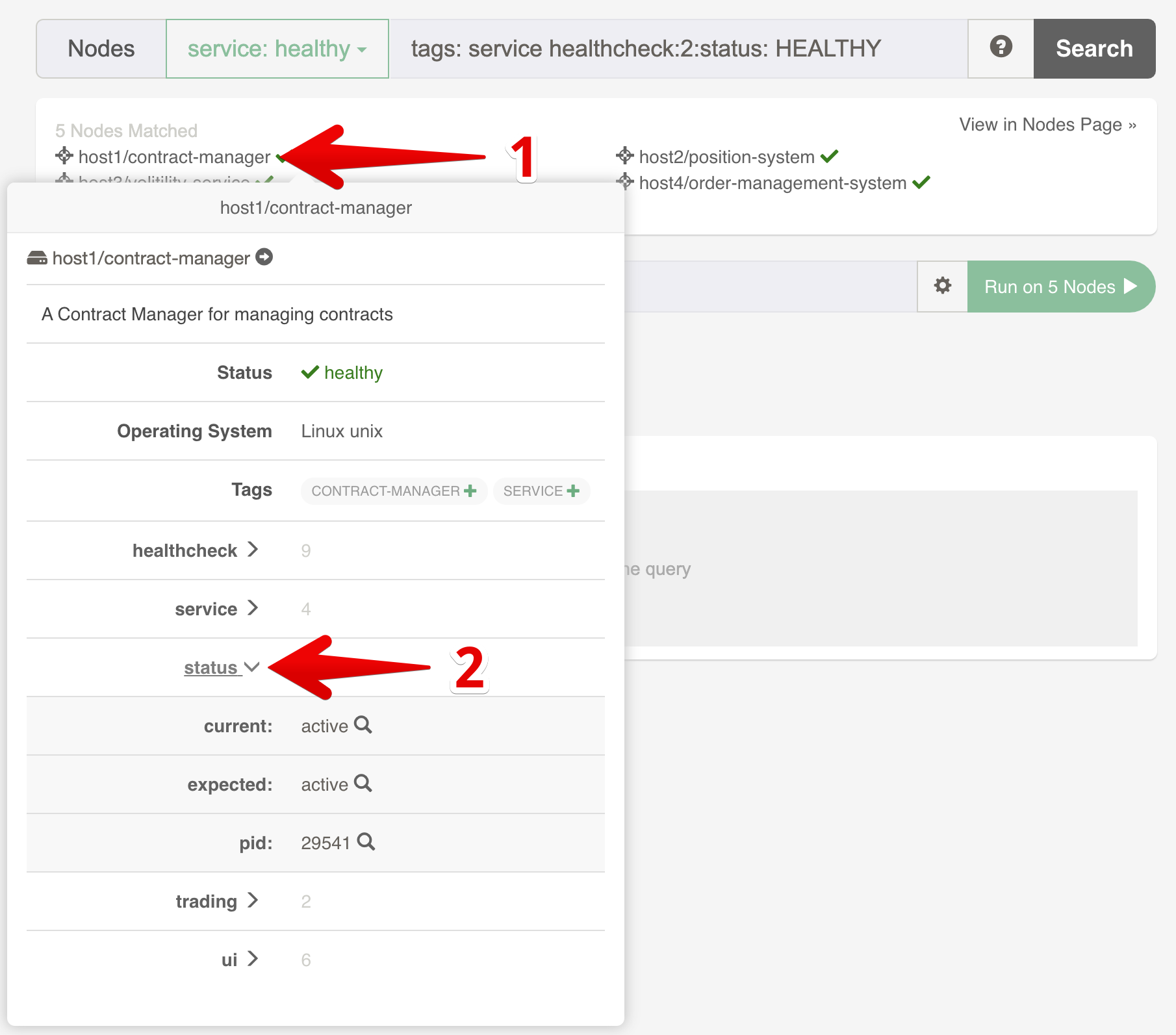
Task: Open the service: healthy filter dropdown
Action: pos(277,49)
